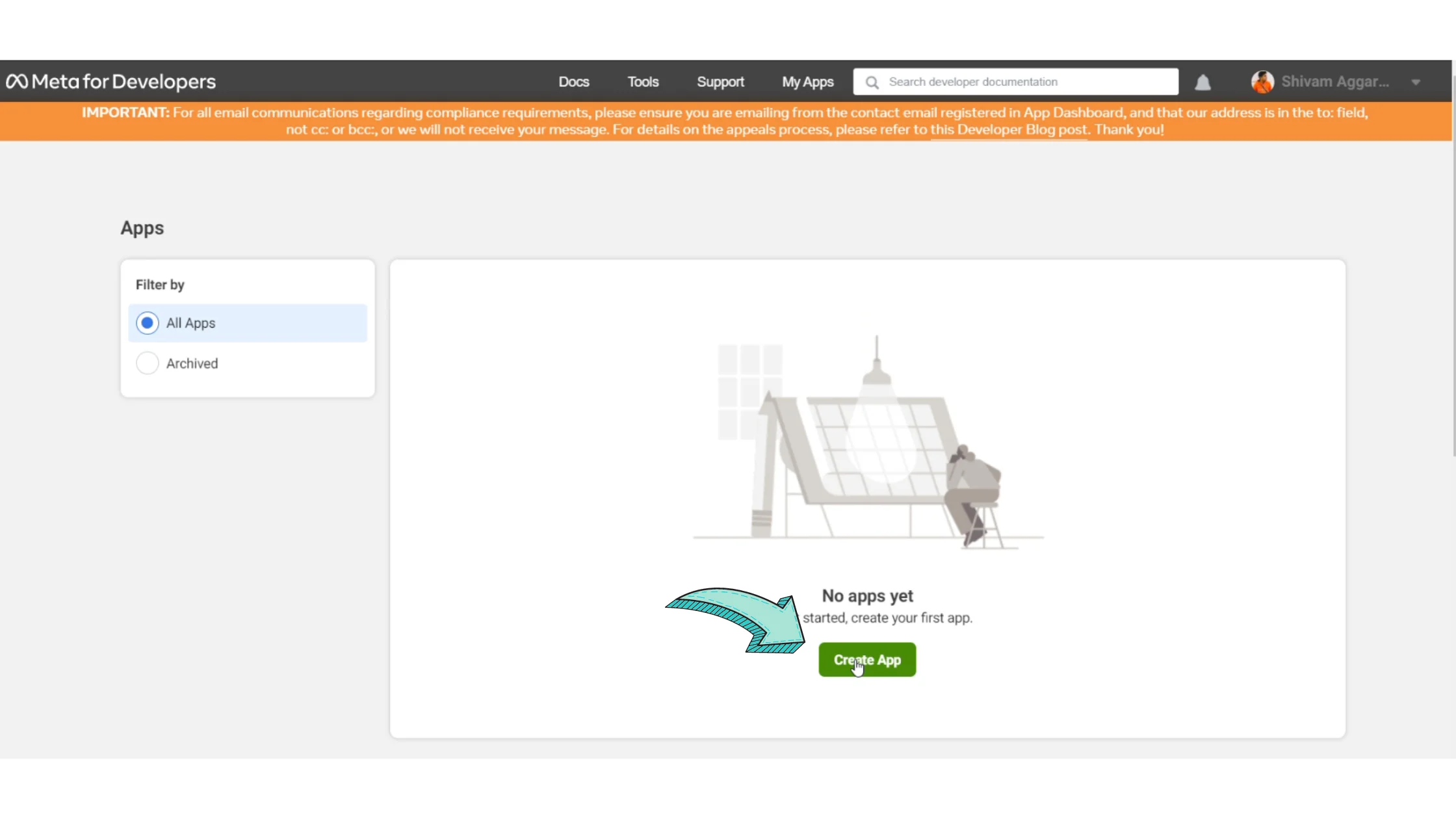Click the Meta for Developers title text
Viewport: 1456px width, 819px height.
(123, 82)
